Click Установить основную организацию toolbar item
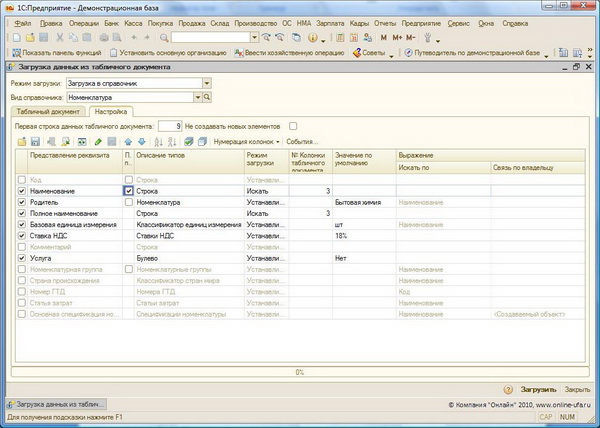600x428 pixels. [x=168, y=53]
